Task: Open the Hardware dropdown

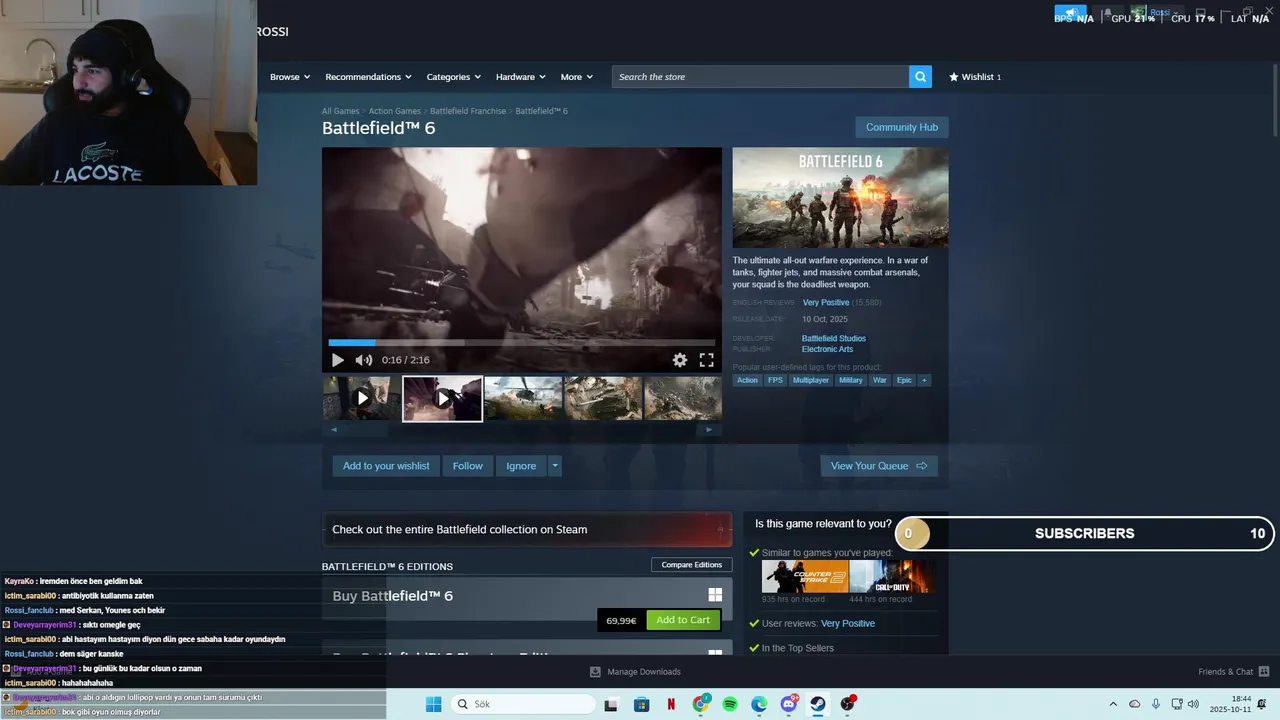Action: coord(521,77)
